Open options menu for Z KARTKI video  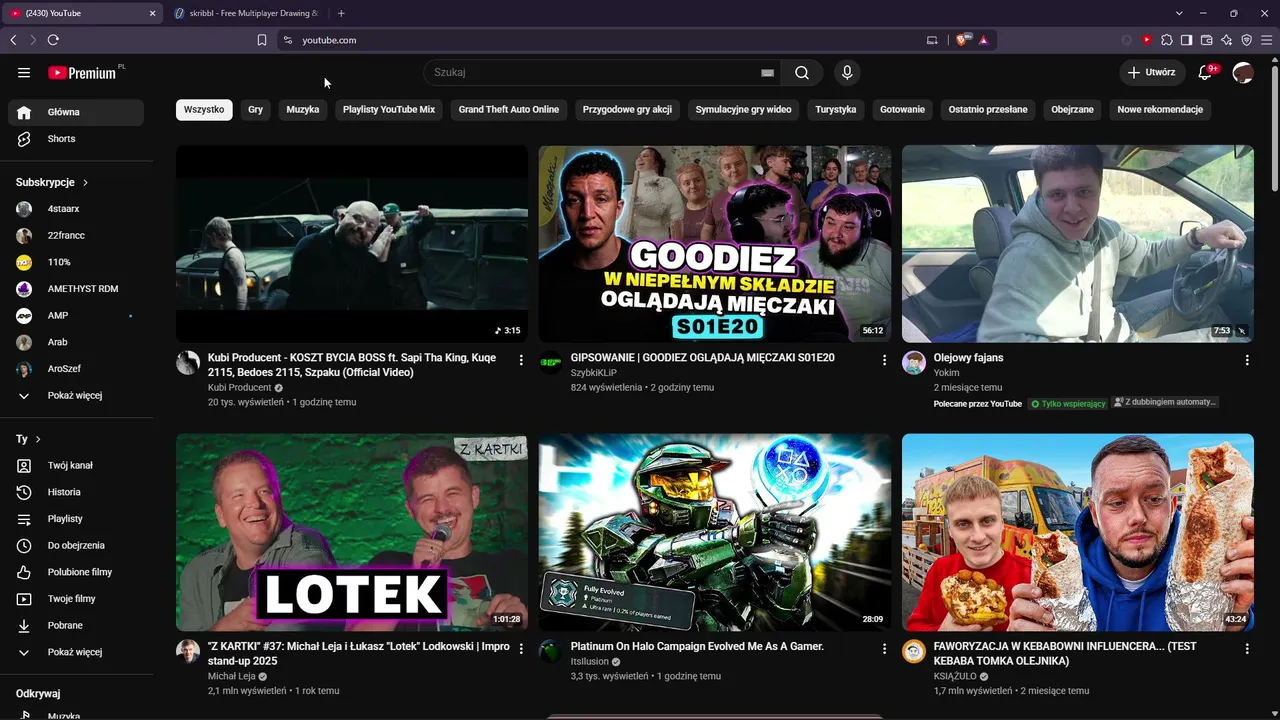(x=521, y=648)
